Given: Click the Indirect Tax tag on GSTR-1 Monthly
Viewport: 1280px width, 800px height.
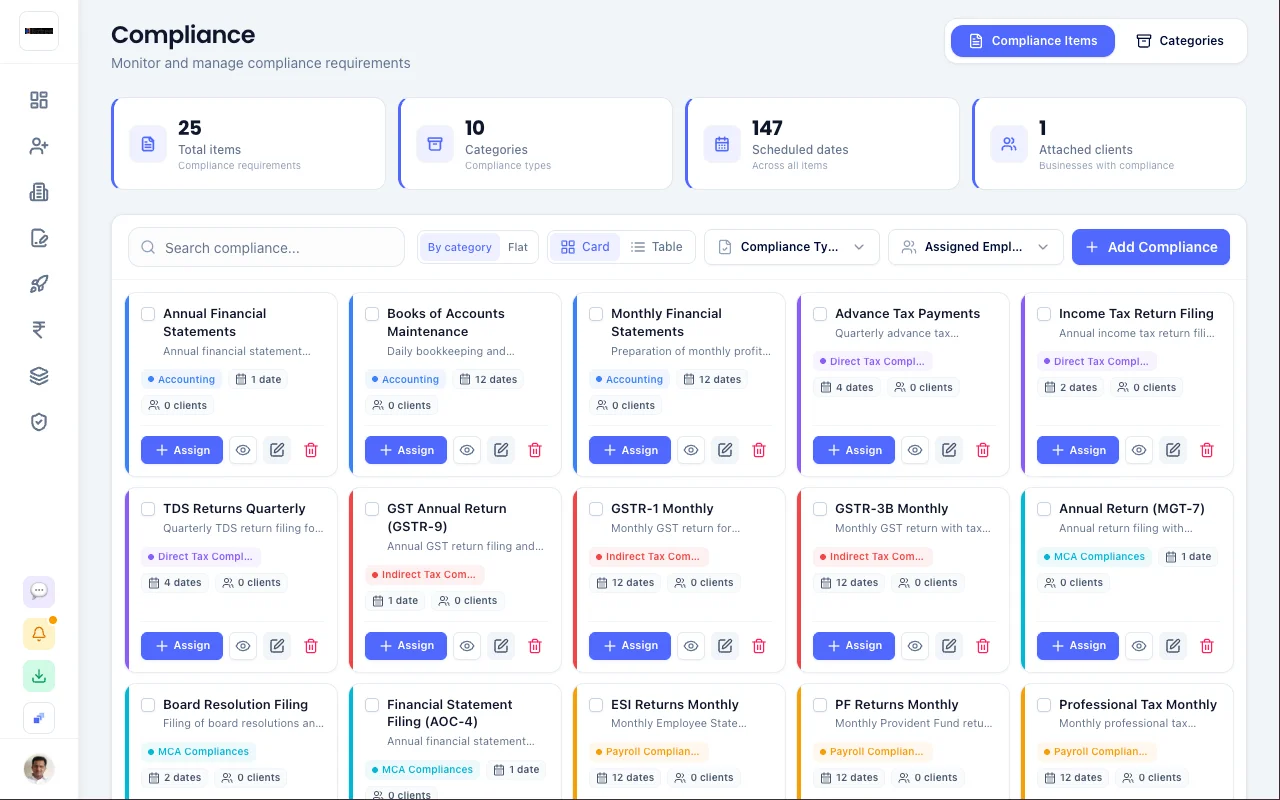Looking at the screenshot, I should pos(647,557).
